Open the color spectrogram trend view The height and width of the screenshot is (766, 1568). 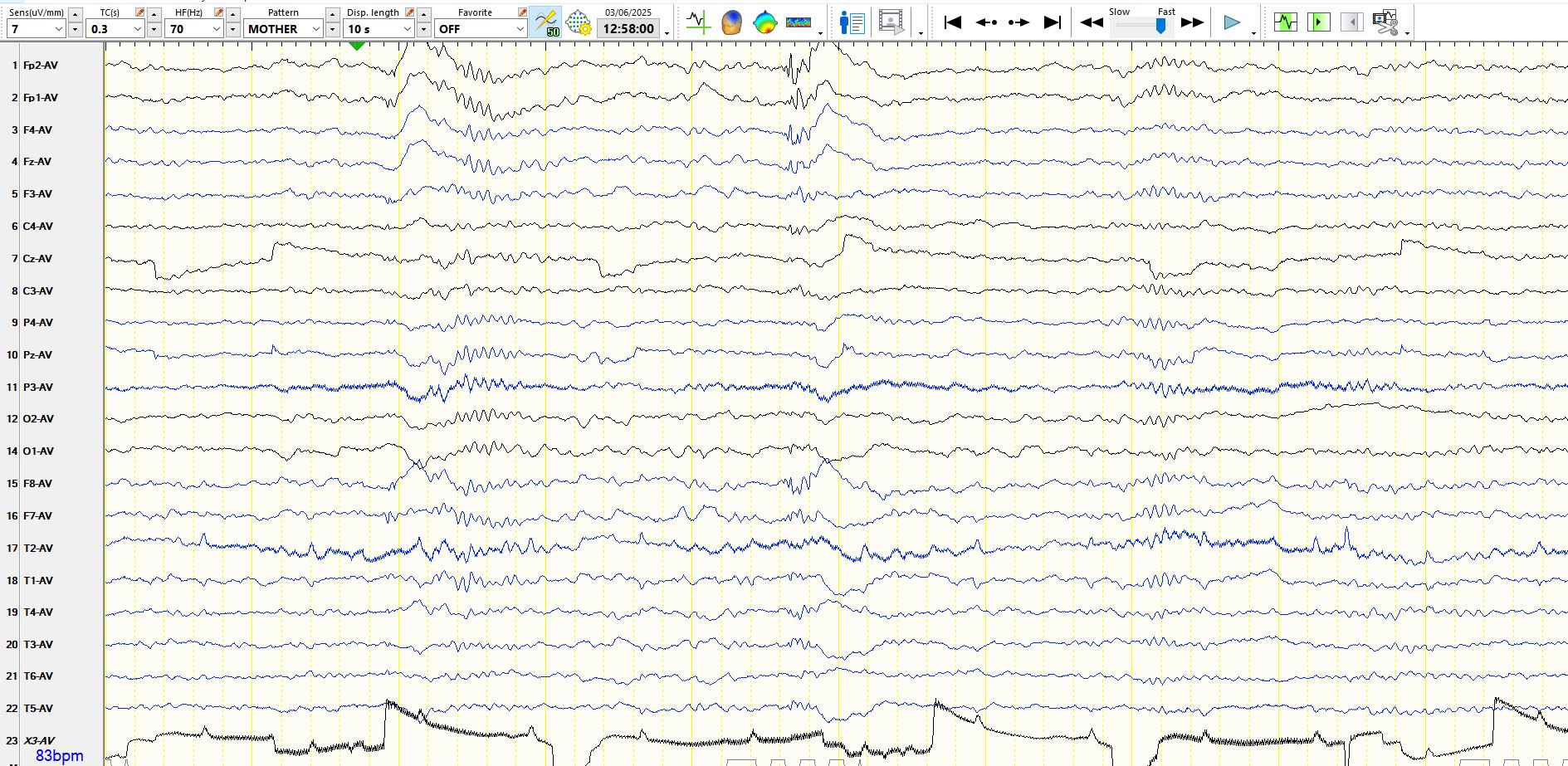[x=799, y=22]
